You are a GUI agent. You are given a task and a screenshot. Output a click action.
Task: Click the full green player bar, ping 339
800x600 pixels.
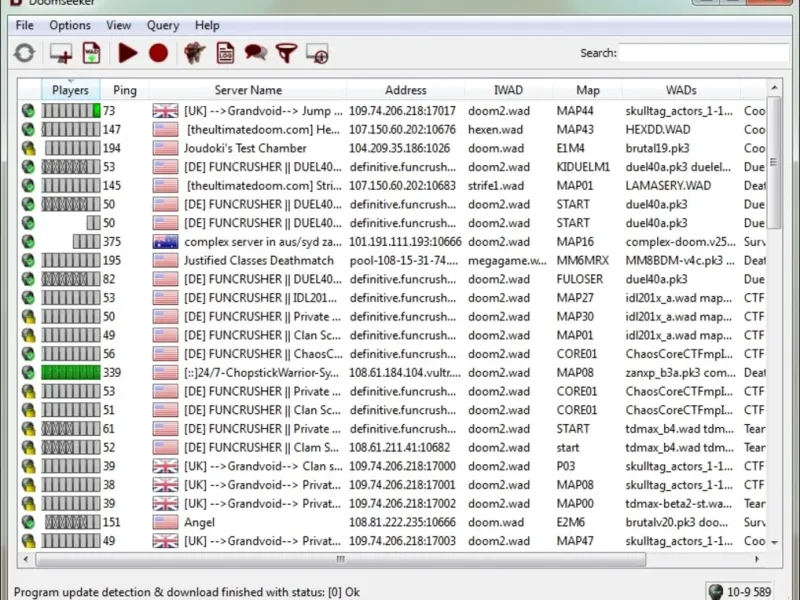pyautogui.click(x=71, y=372)
